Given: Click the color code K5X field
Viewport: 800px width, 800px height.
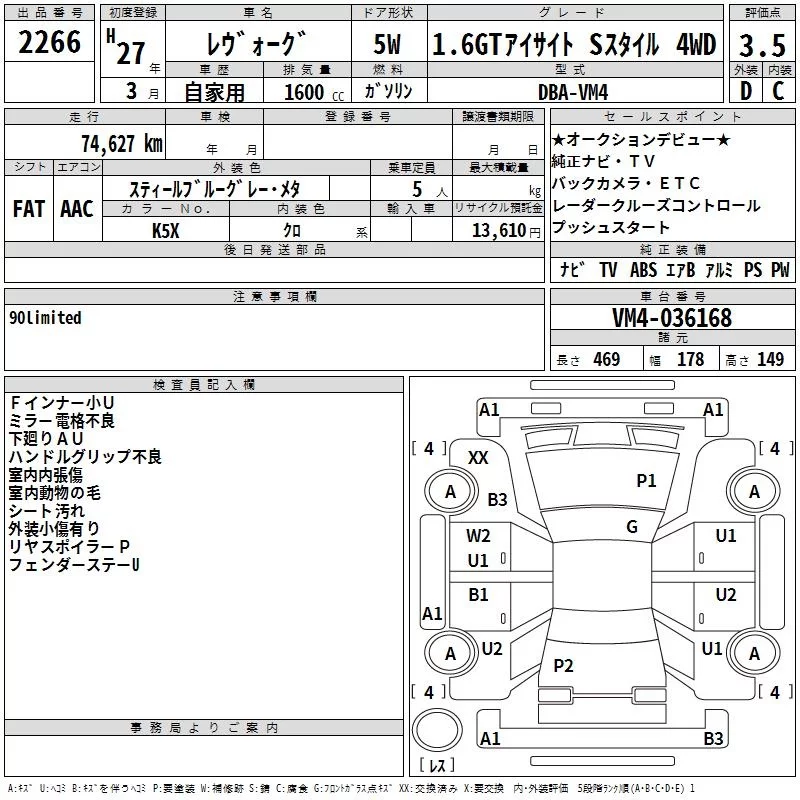Looking at the screenshot, I should click(x=165, y=230).
